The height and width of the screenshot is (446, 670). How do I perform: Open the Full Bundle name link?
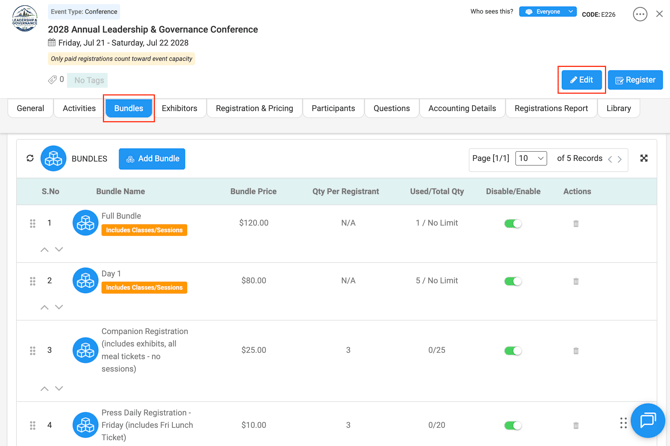click(x=121, y=216)
